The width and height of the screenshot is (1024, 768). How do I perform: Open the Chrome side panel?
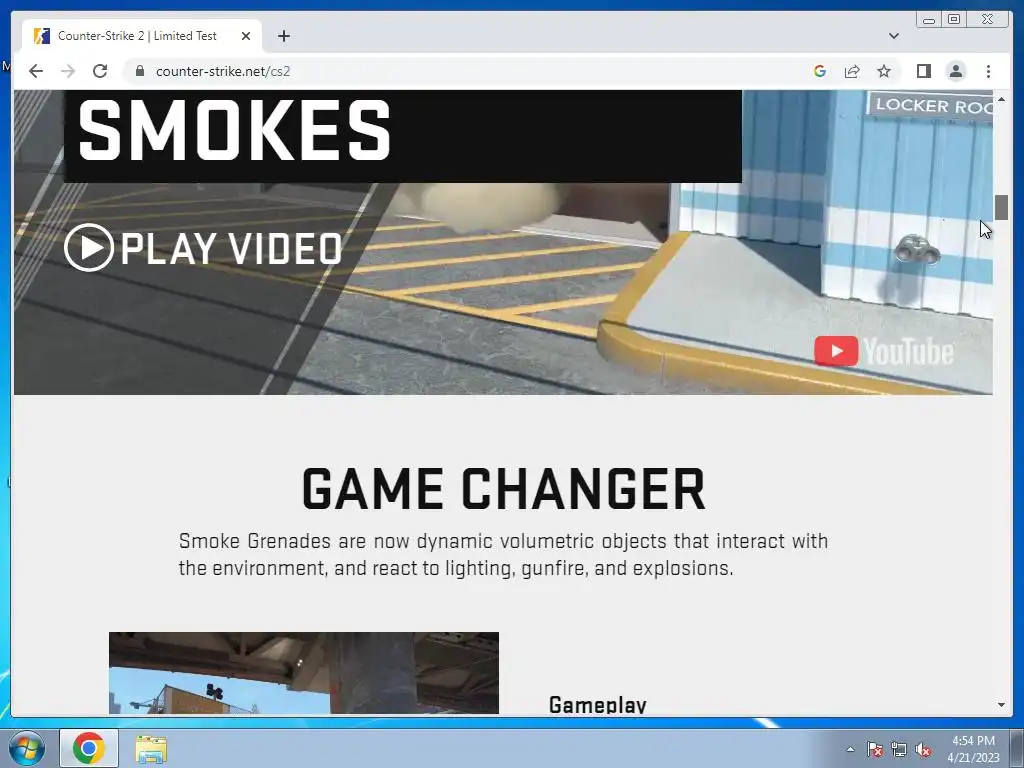tap(923, 71)
